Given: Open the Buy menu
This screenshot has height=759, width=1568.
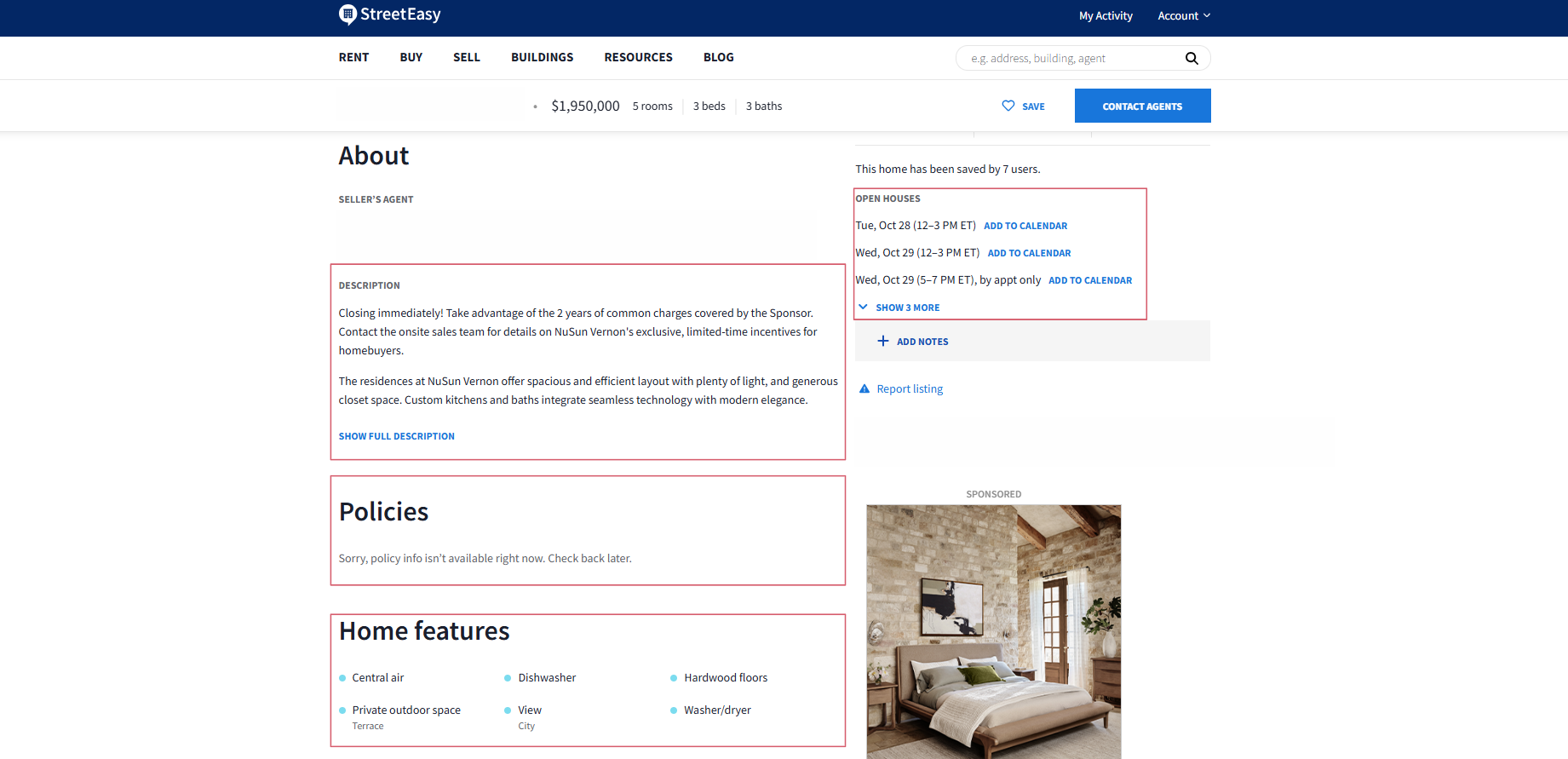Looking at the screenshot, I should click(x=411, y=58).
